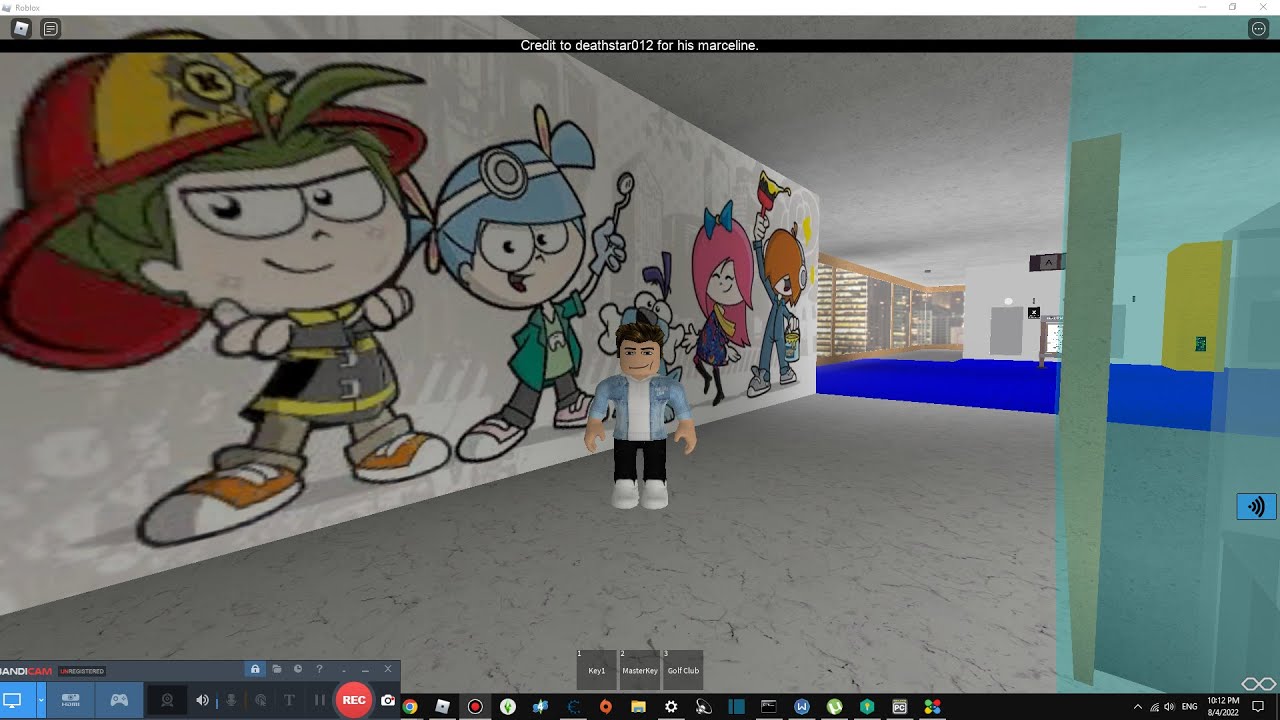Select Bandicam game recording mode
The image size is (1280, 720).
pyautogui.click(x=119, y=700)
